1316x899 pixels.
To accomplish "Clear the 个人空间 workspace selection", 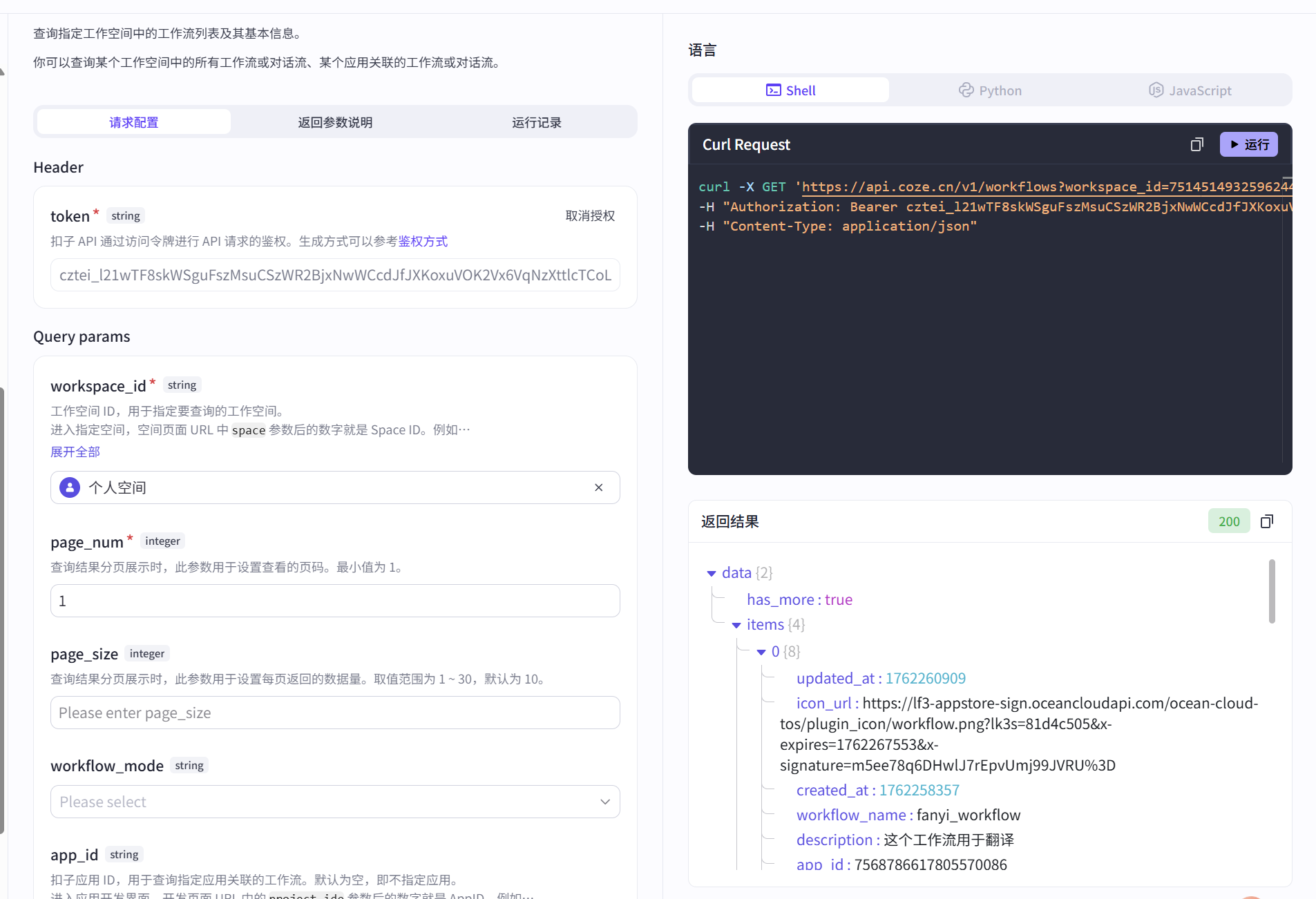I will click(x=599, y=487).
